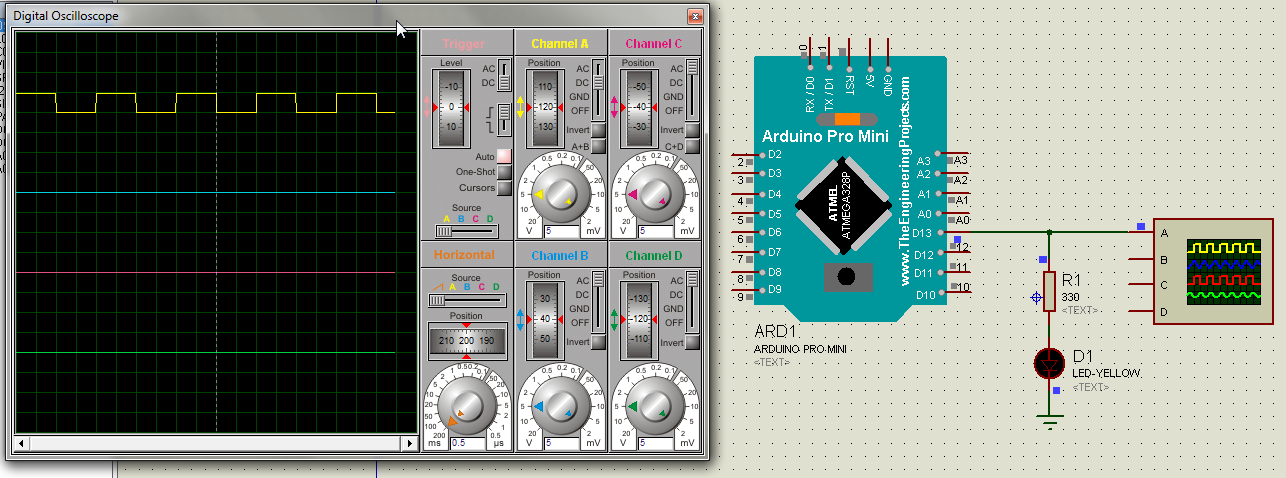1286x478 pixels.
Task: Click the blue Channel B position arrow
Action: [x=520, y=319]
